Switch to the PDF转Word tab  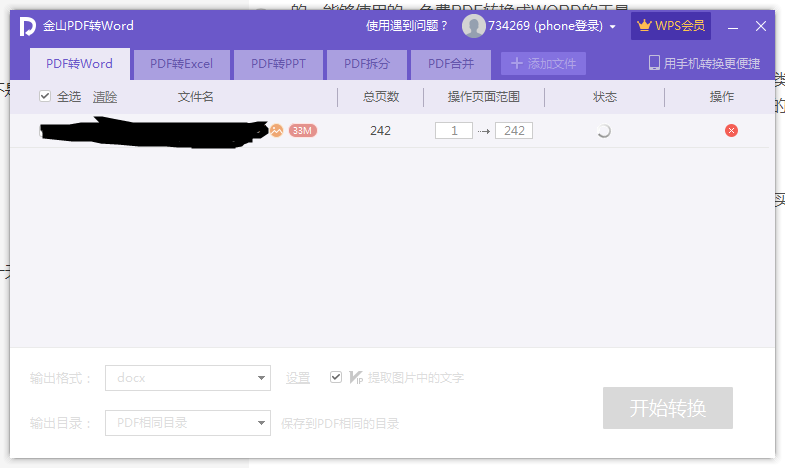80,64
